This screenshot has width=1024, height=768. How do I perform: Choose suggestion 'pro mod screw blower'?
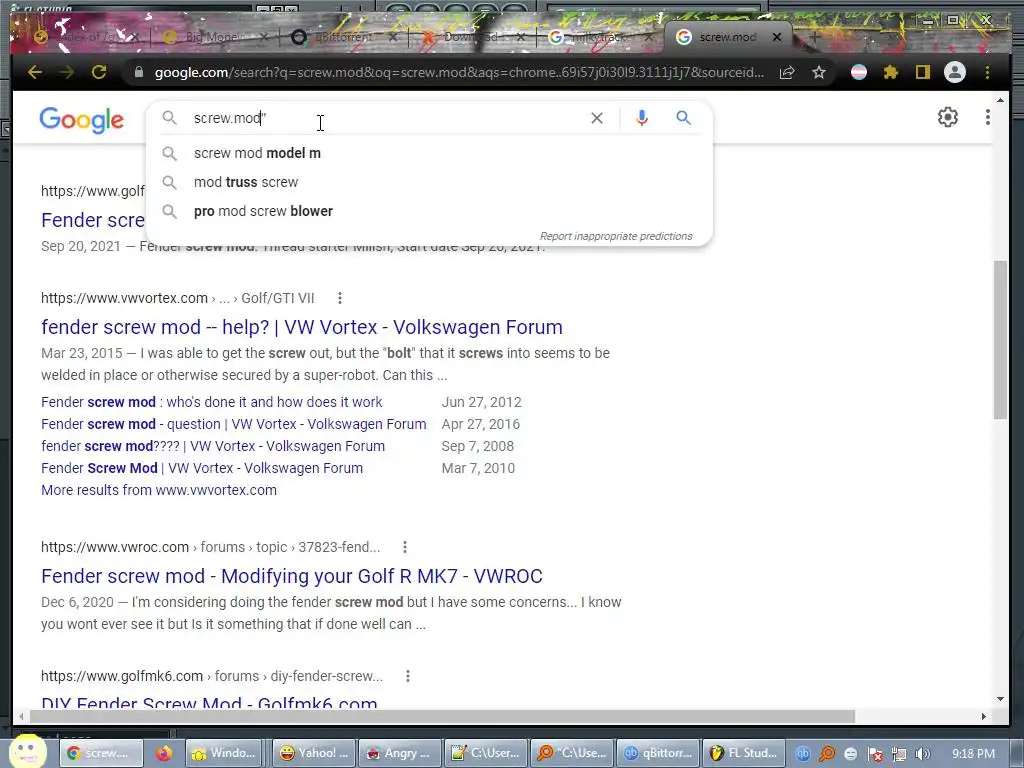[430, 211]
